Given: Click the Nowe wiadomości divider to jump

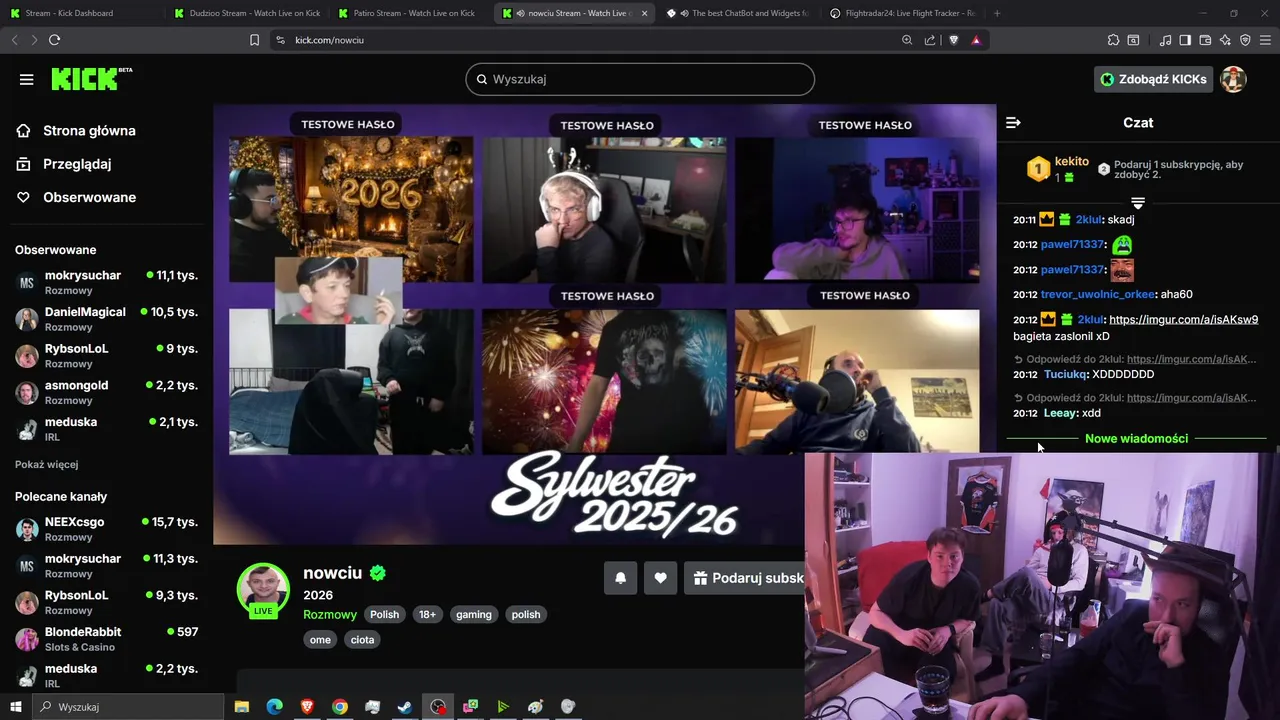Looking at the screenshot, I should (1136, 438).
